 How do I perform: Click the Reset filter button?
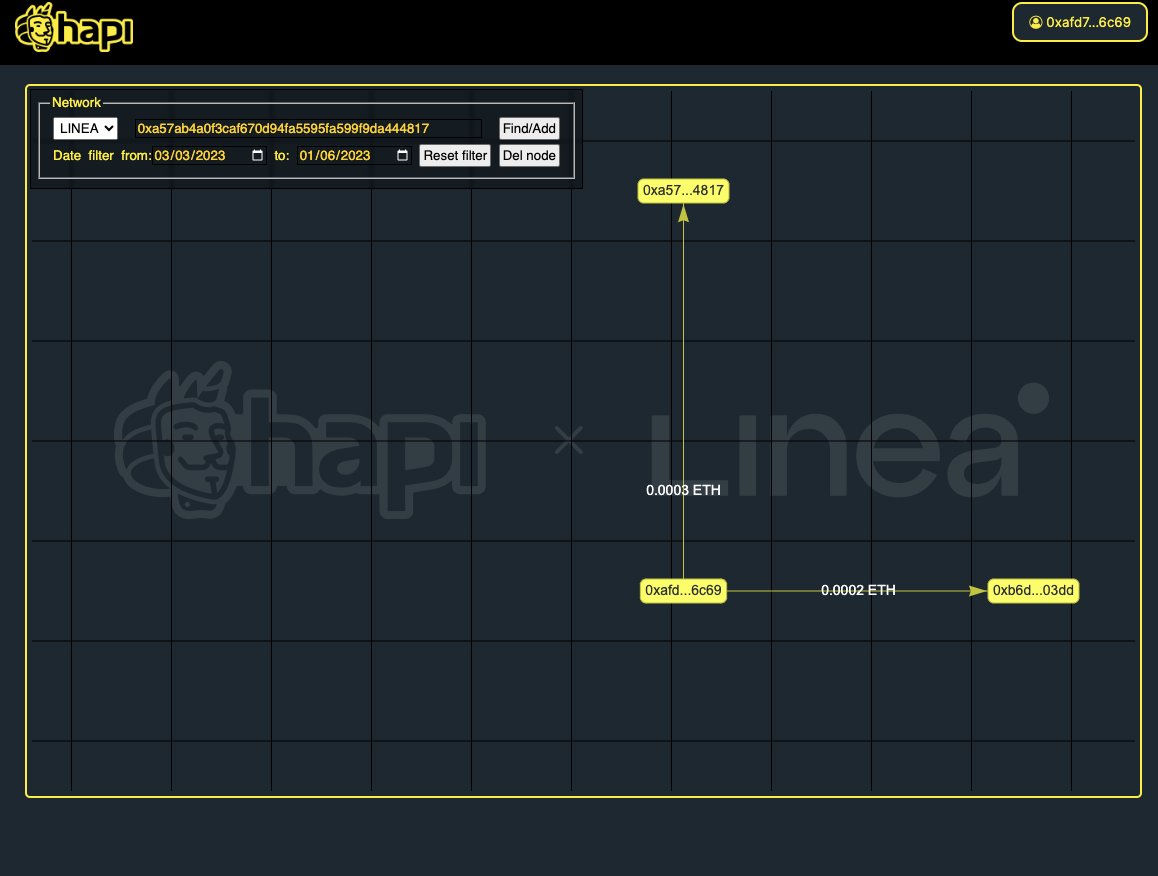click(455, 155)
